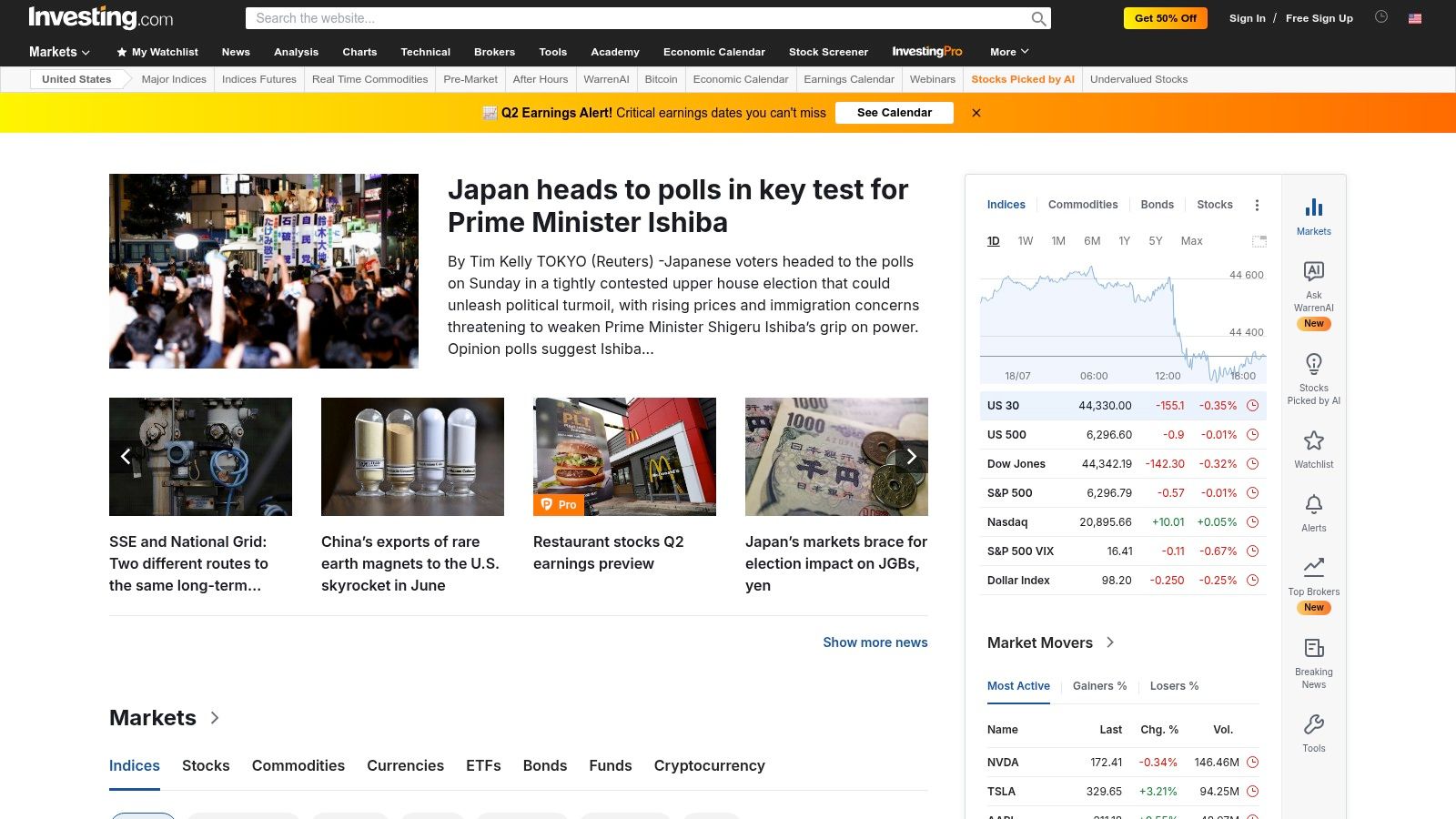
Task: Click the clock icon in NVDA row
Action: coord(1252,763)
